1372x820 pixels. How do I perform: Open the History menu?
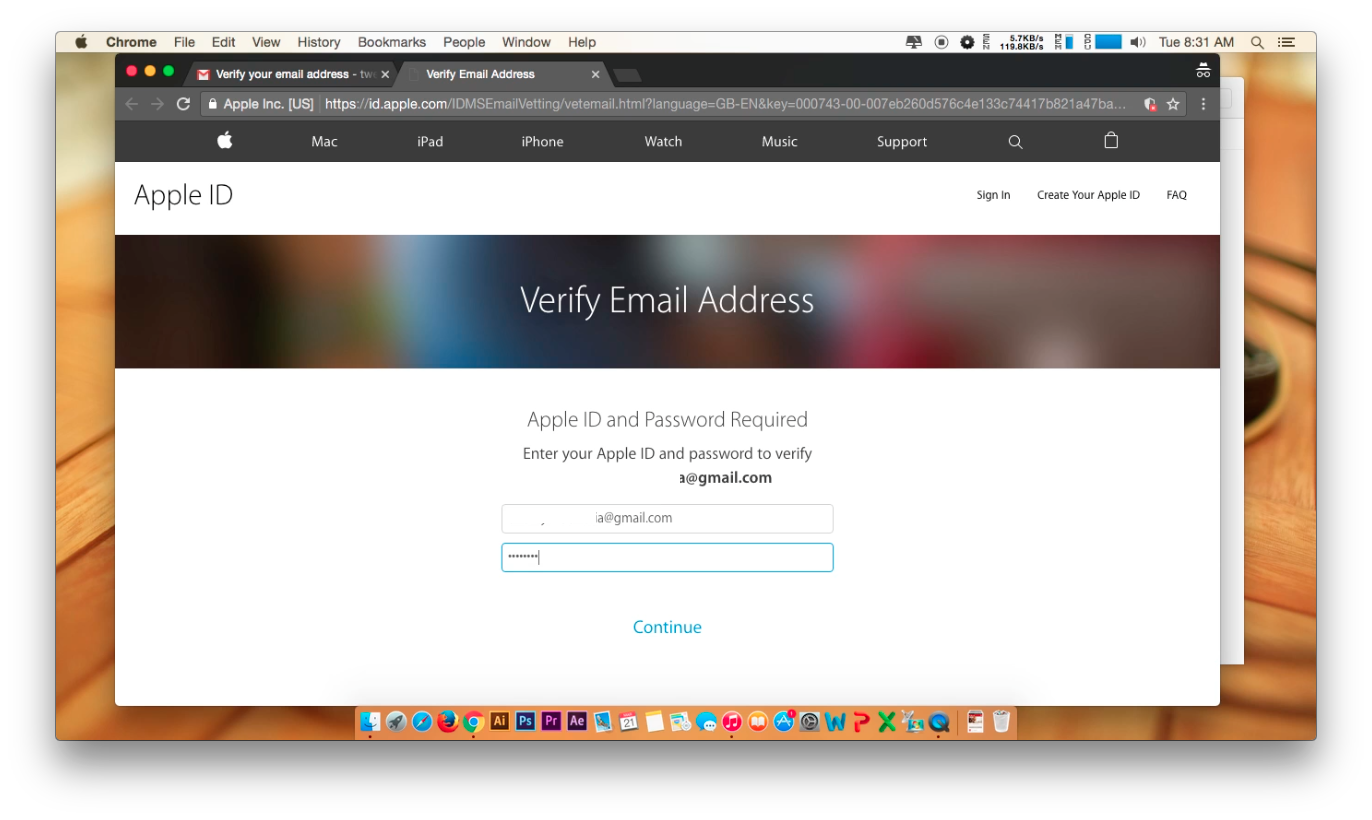click(x=319, y=42)
